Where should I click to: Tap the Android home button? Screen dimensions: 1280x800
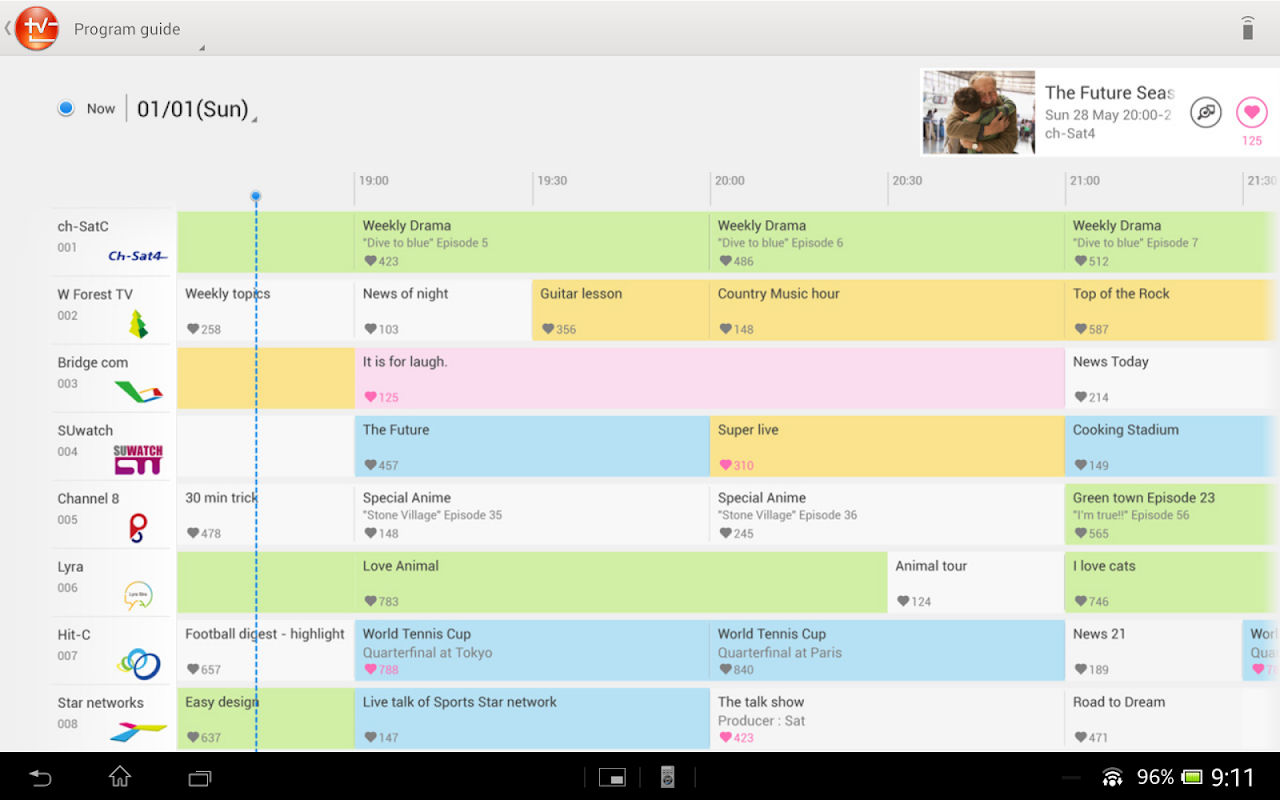pos(120,776)
